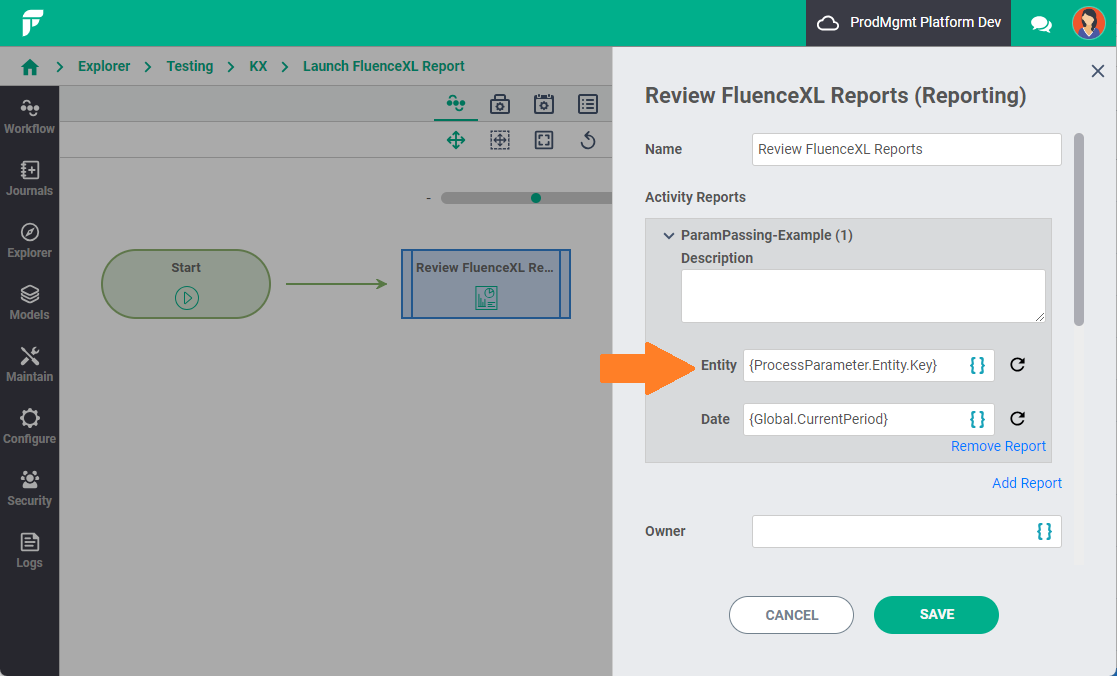This screenshot has width=1117, height=676.
Task: Open Configure in the sidebar
Action: 29,427
